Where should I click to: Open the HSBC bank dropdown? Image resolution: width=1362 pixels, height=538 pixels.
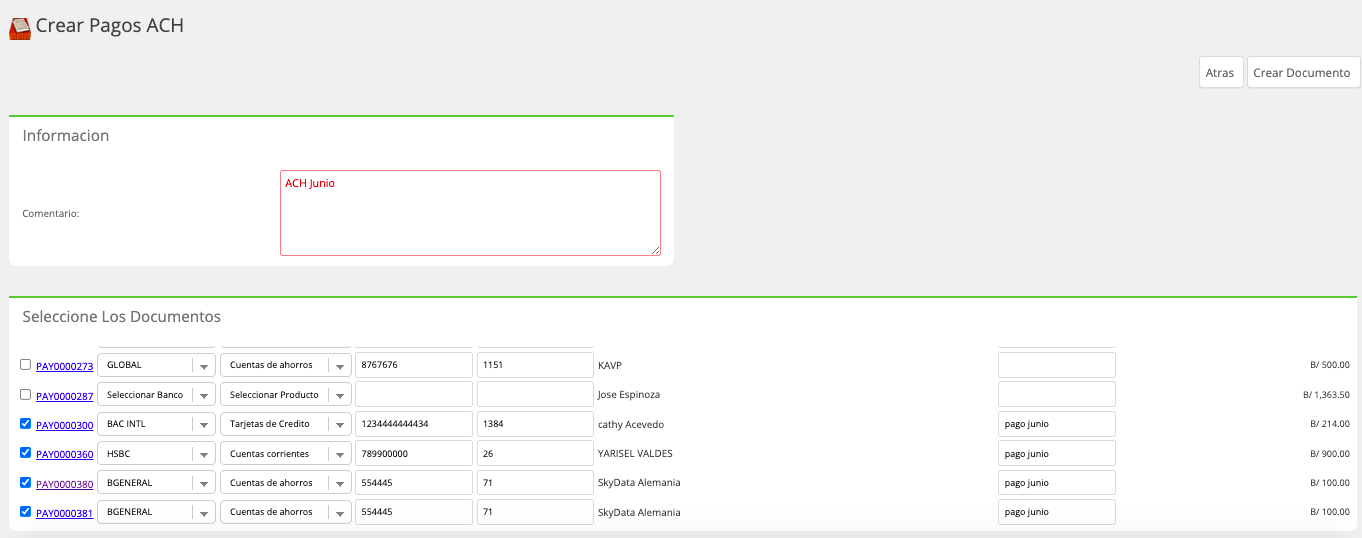tap(156, 453)
